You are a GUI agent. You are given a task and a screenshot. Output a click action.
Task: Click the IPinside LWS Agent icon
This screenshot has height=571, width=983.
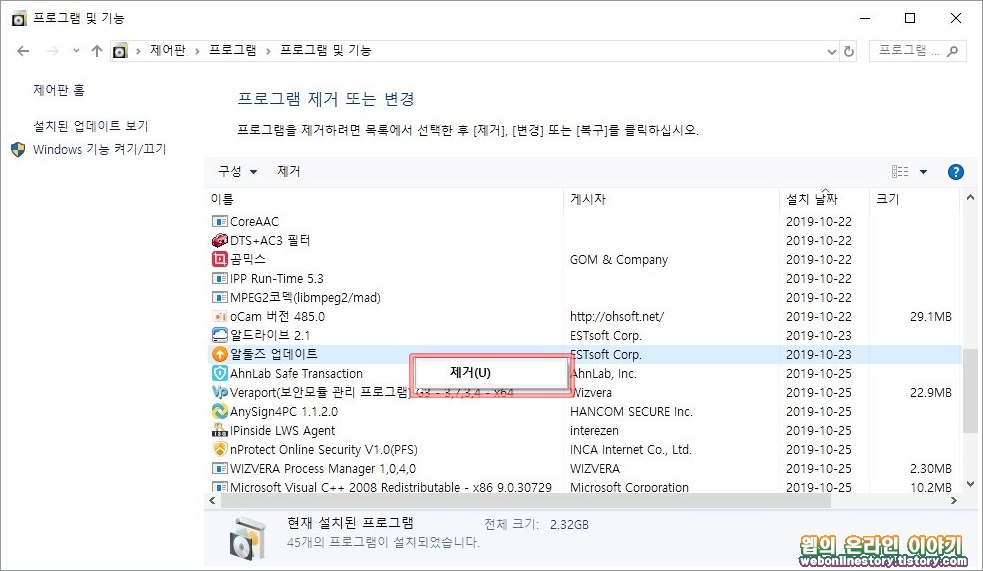tap(219, 431)
